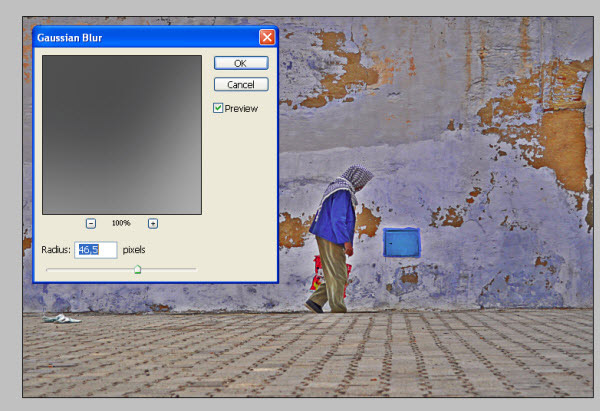Click the "Radius:" label
The width and height of the screenshot is (600, 411).
(56, 250)
